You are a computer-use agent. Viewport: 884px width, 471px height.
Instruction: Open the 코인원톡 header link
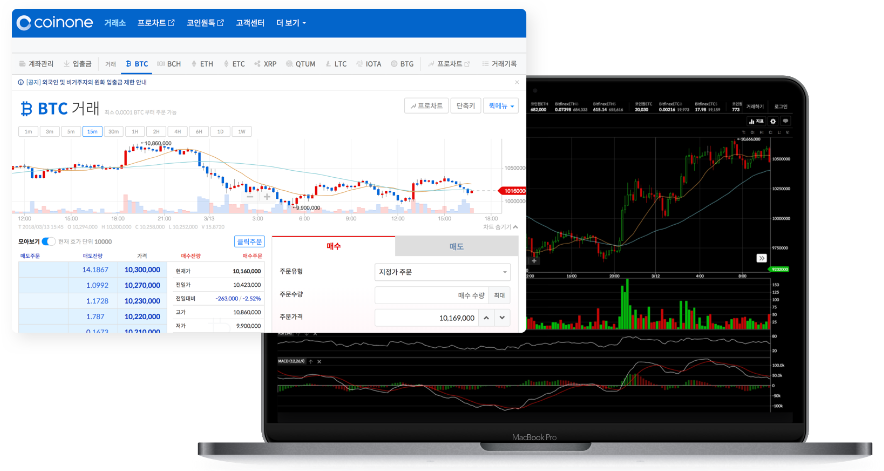coord(205,23)
